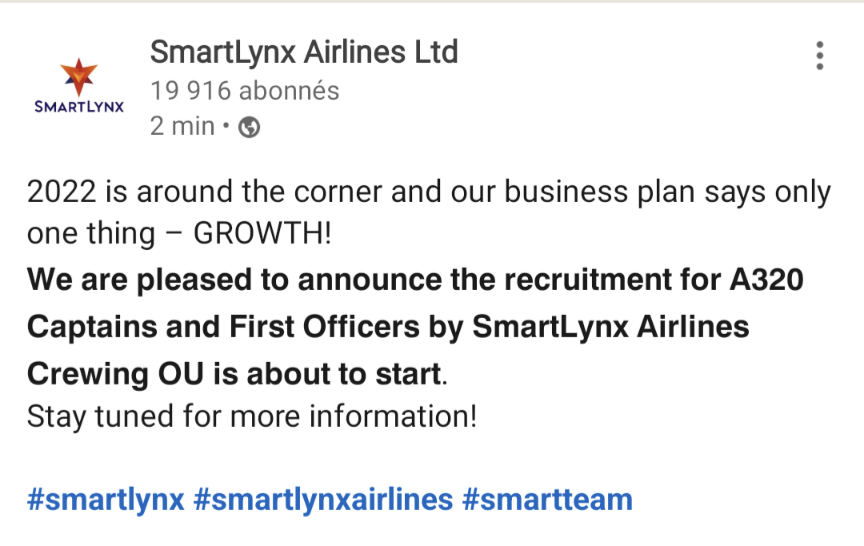Click the SmartLynx star emblem logo
Image resolution: width=864 pixels, height=546 pixels.
(79, 76)
